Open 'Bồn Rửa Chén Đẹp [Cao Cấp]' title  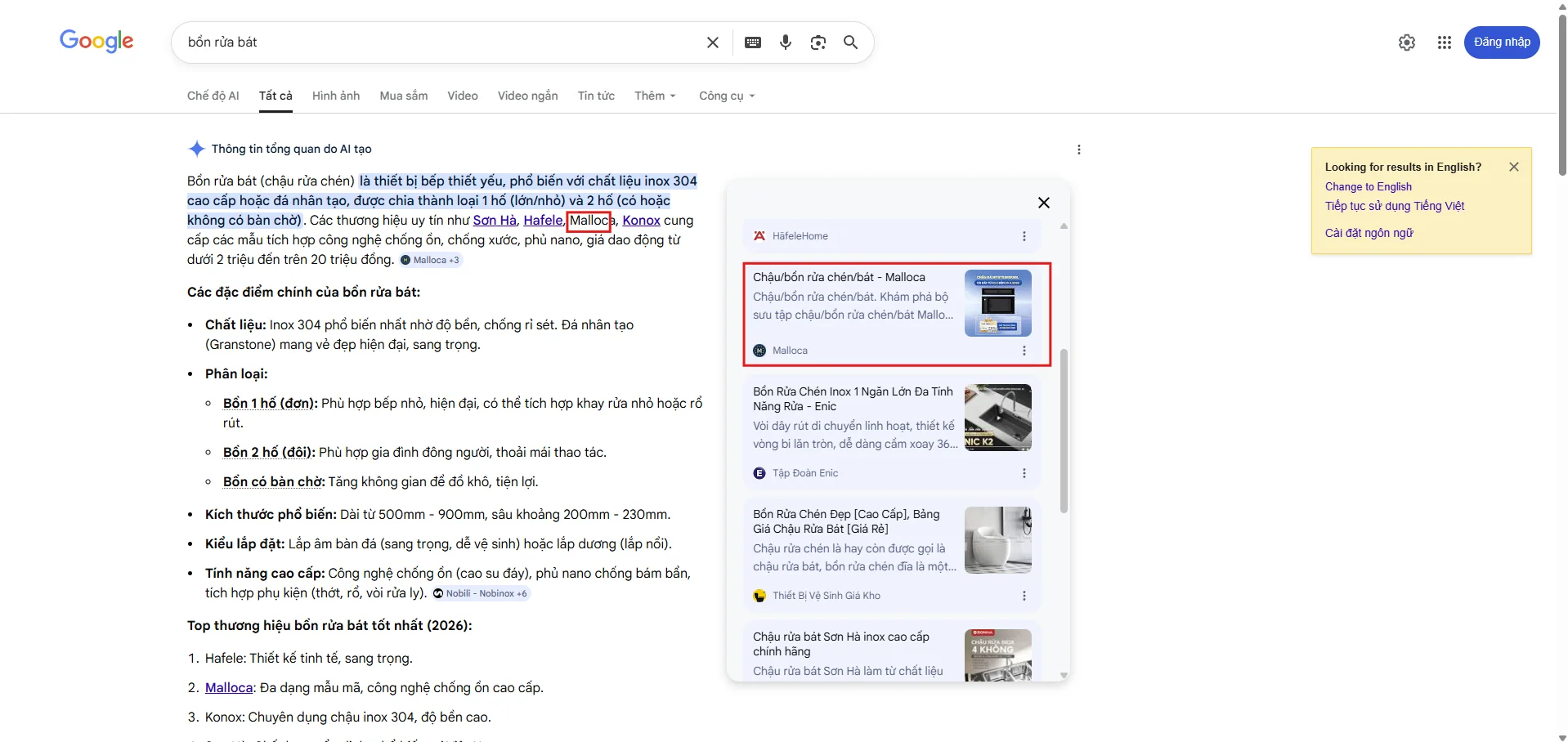(847, 521)
